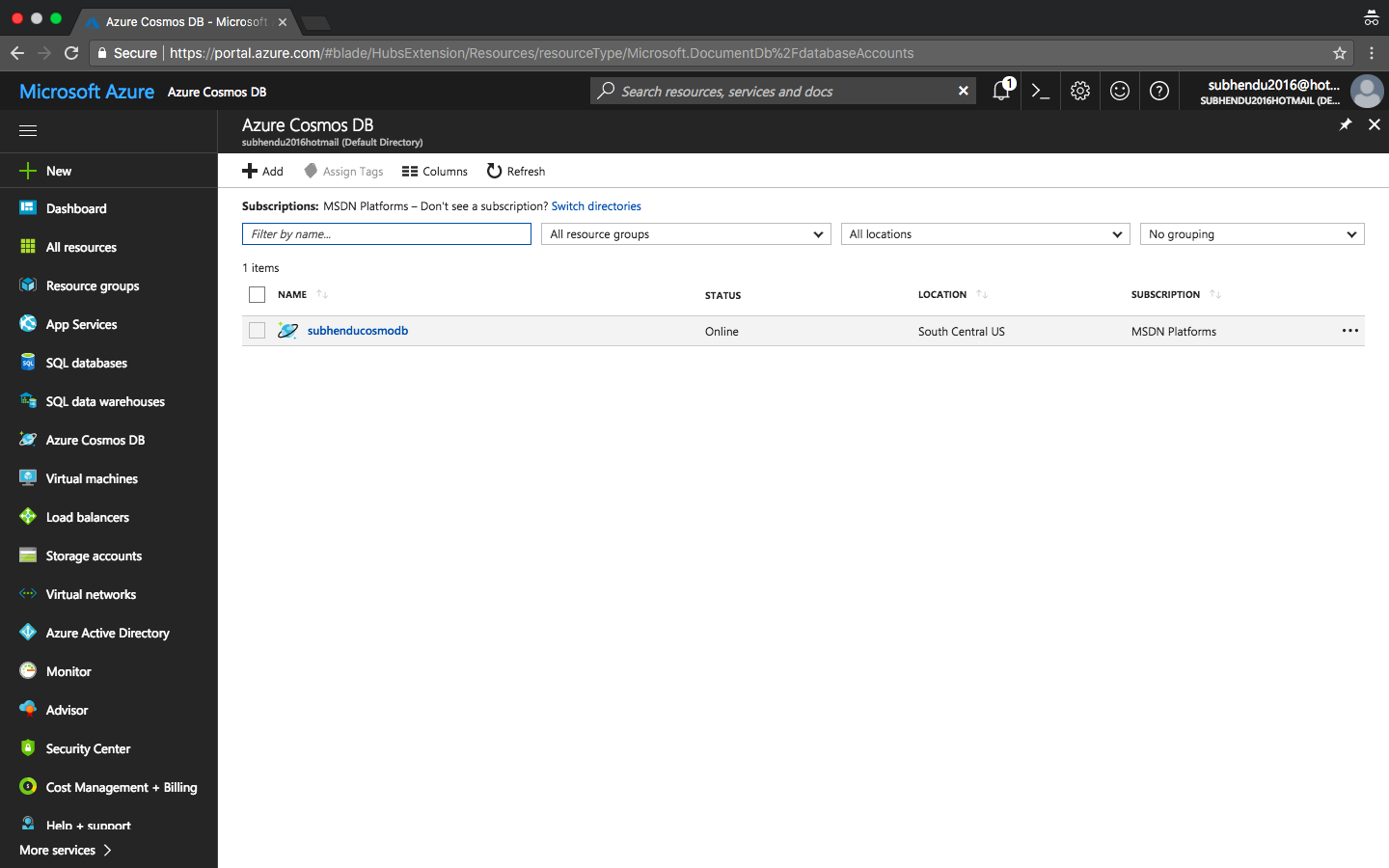Viewport: 1389px width, 868px height.
Task: Click the App Services globe icon
Action: (28, 324)
